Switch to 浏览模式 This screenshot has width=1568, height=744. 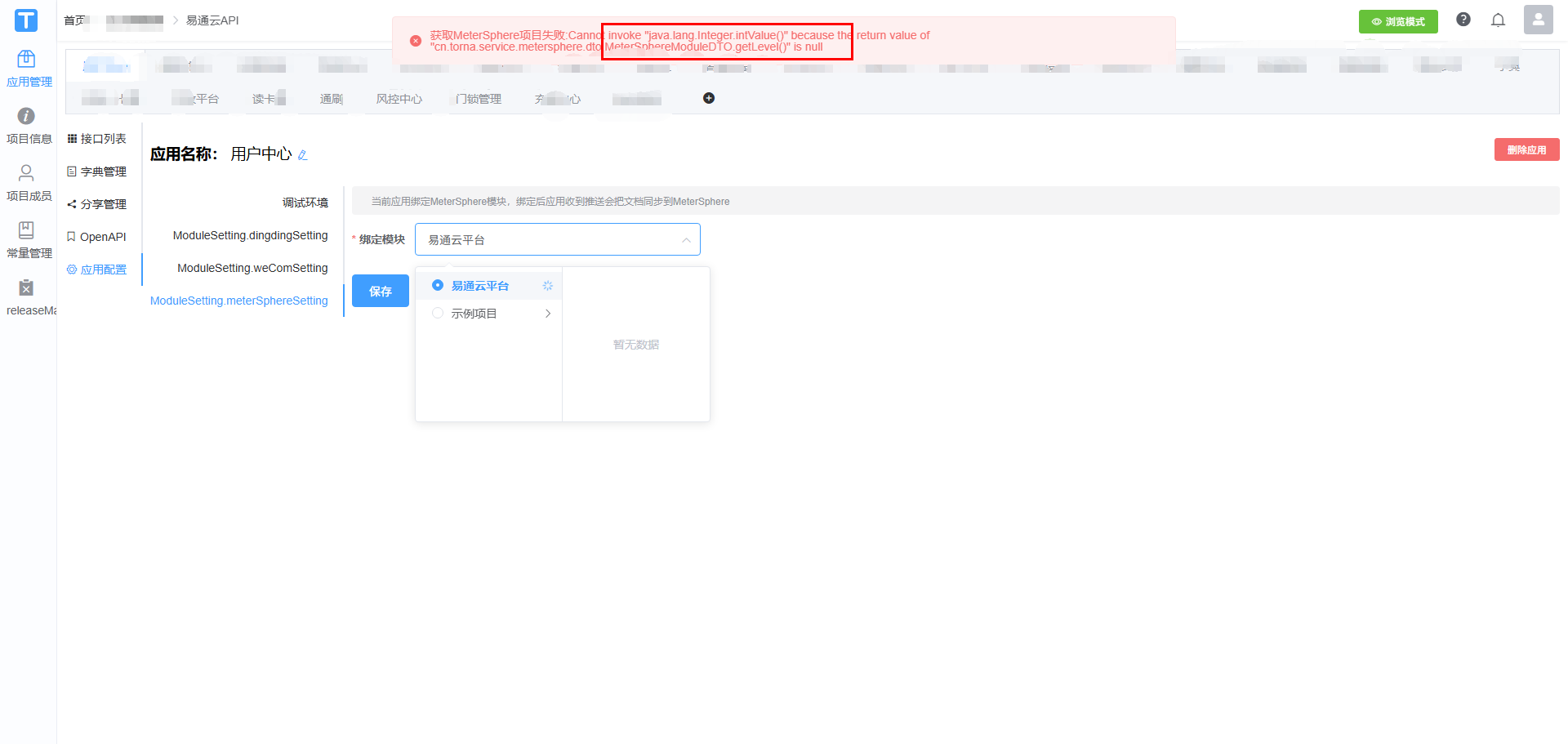click(x=1397, y=21)
